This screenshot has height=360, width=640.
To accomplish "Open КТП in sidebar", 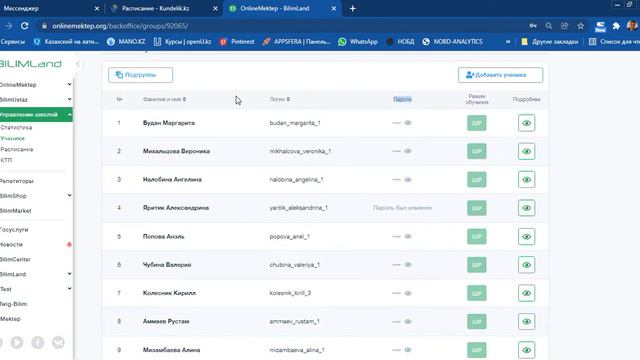I will click(6, 160).
